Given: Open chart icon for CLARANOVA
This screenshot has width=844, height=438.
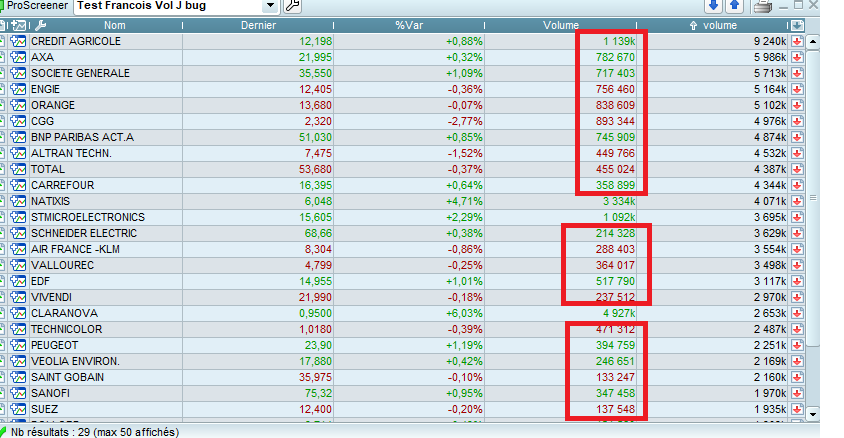Looking at the screenshot, I should point(18,313).
